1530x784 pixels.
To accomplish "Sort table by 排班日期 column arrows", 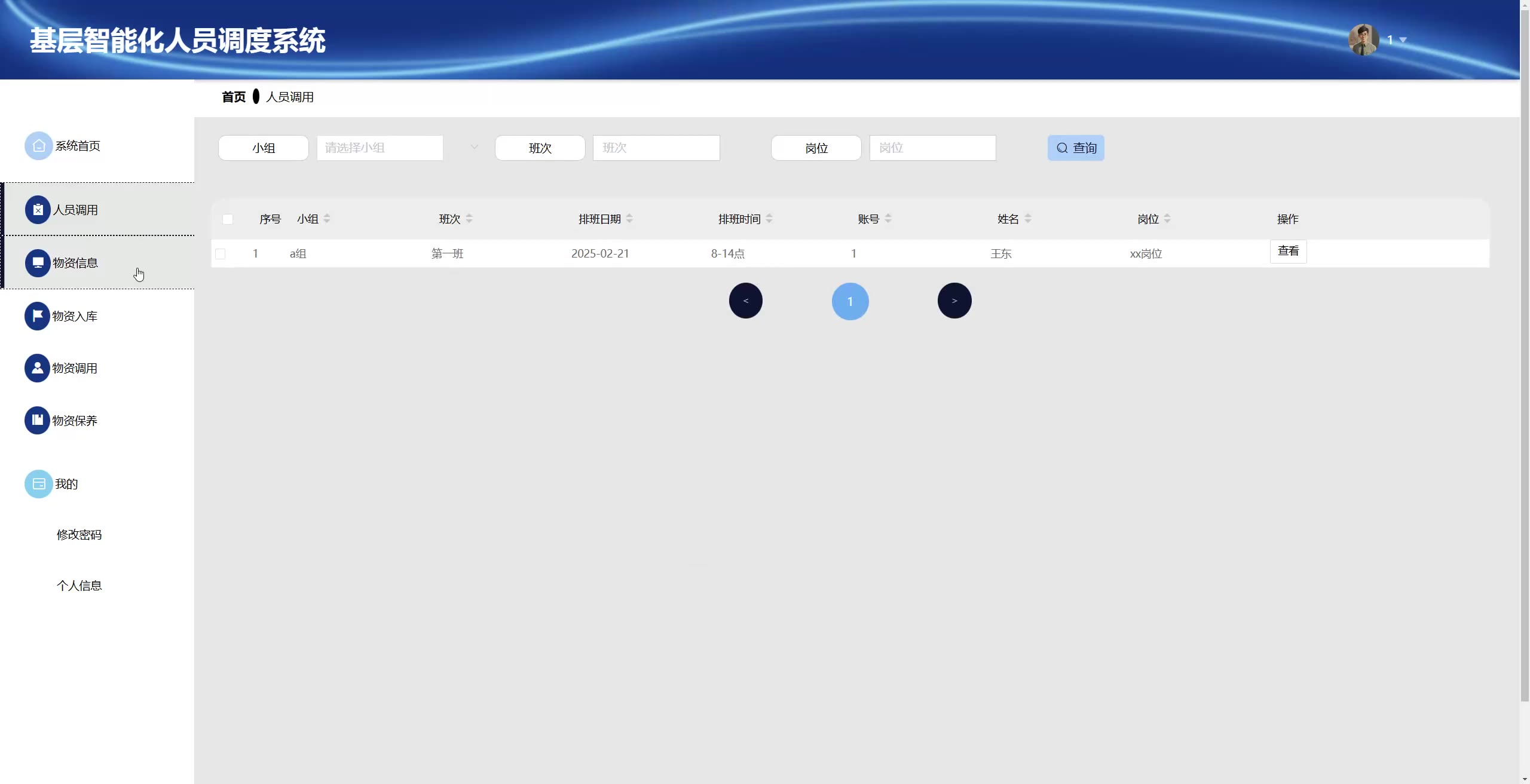I will point(629,219).
